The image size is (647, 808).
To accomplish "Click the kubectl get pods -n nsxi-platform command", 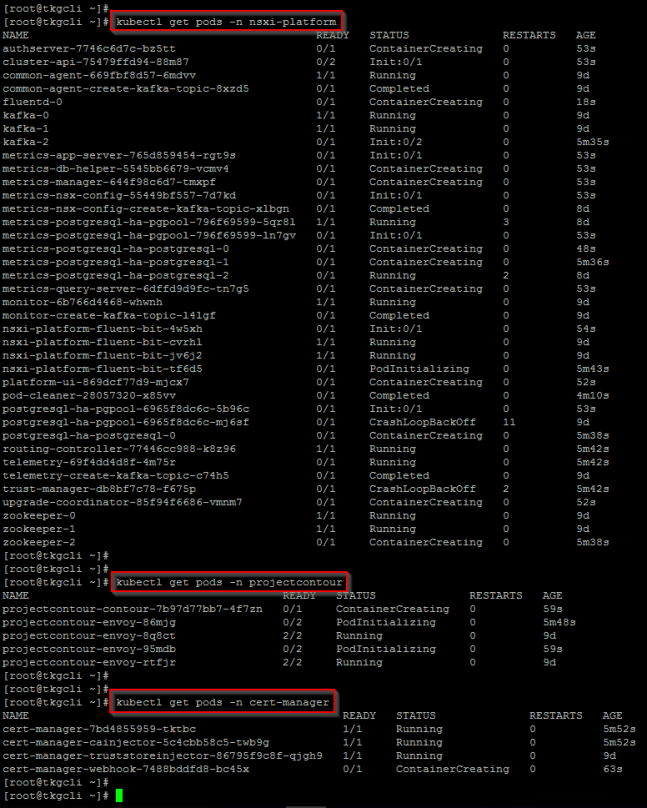I will [x=227, y=22].
